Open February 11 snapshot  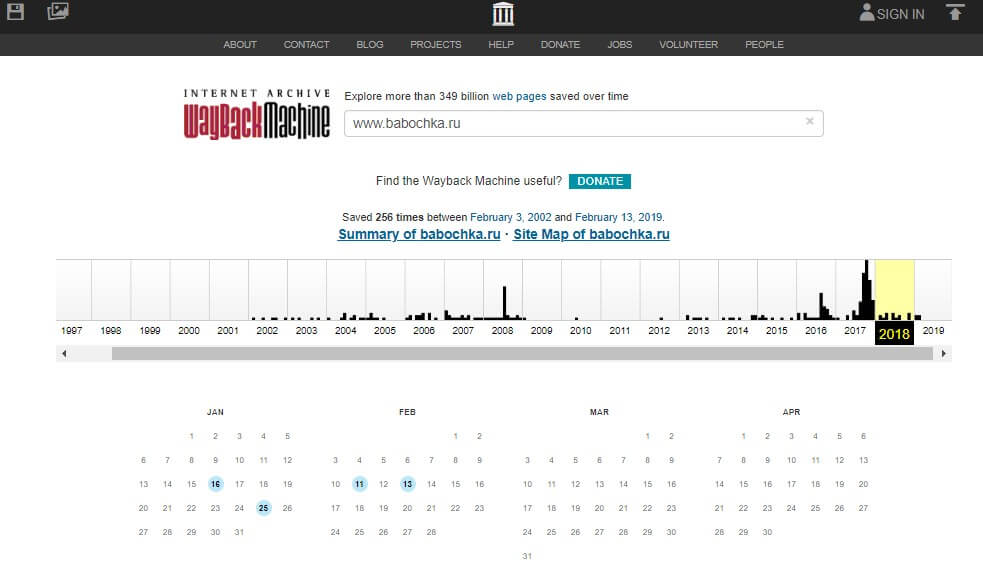click(x=359, y=484)
